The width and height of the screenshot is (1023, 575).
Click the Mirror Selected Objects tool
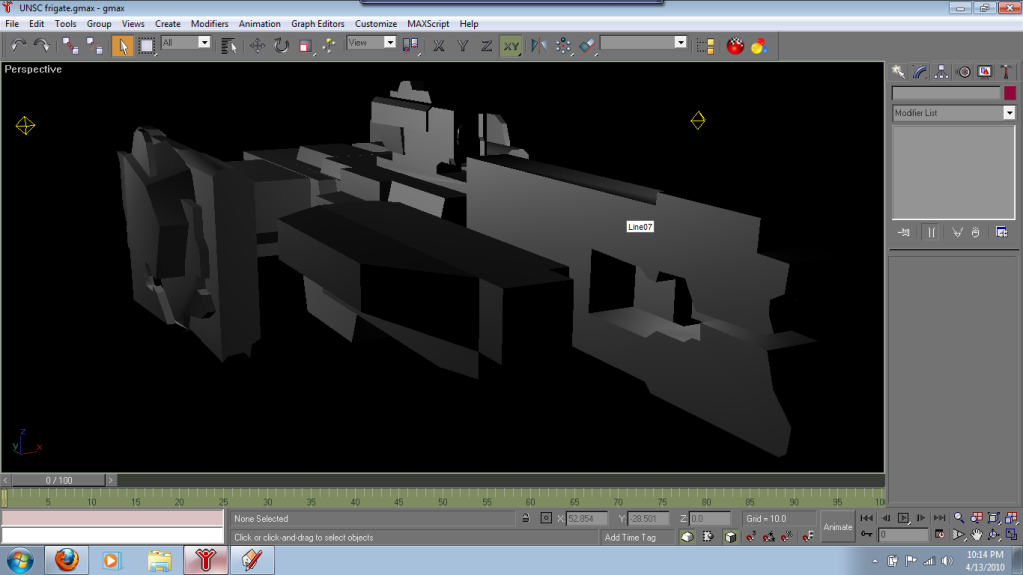539,46
